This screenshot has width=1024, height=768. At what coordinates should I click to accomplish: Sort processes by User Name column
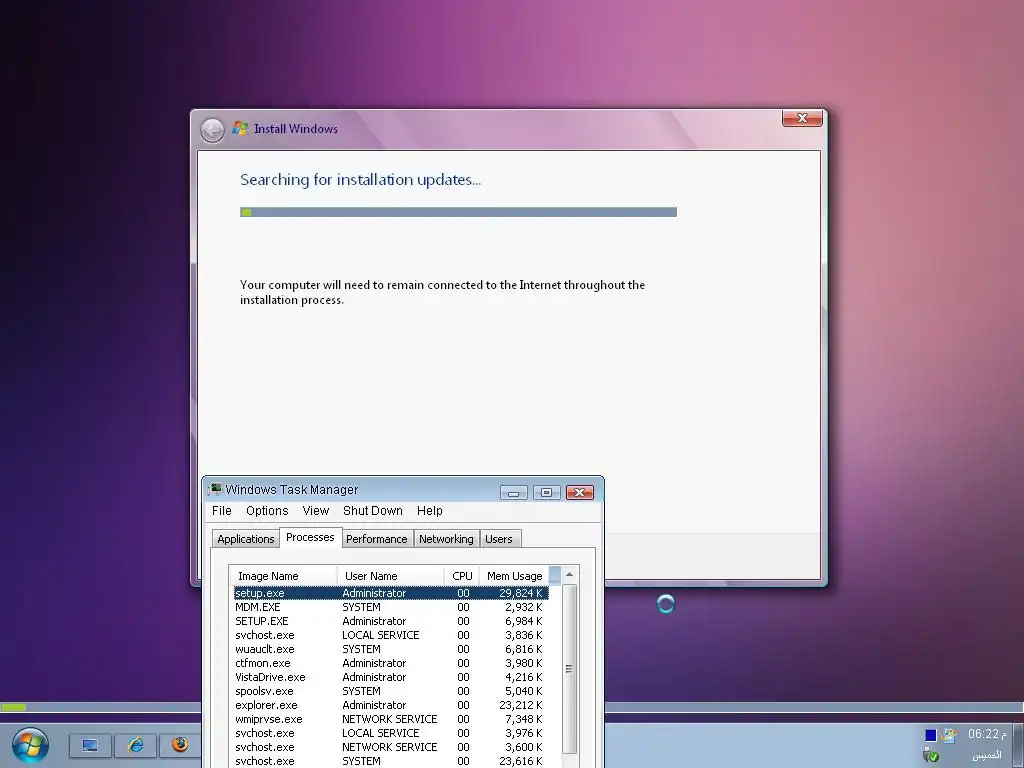391,576
